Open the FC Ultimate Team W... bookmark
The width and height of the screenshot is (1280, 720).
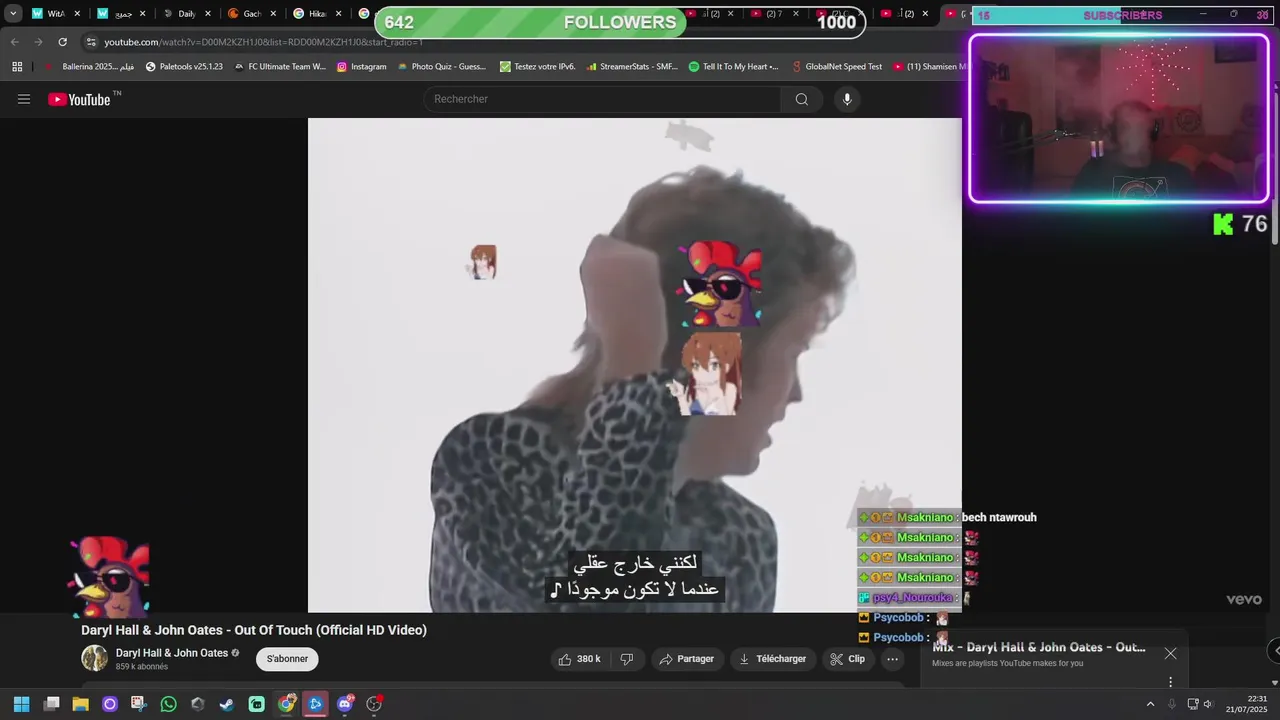[x=280, y=67]
